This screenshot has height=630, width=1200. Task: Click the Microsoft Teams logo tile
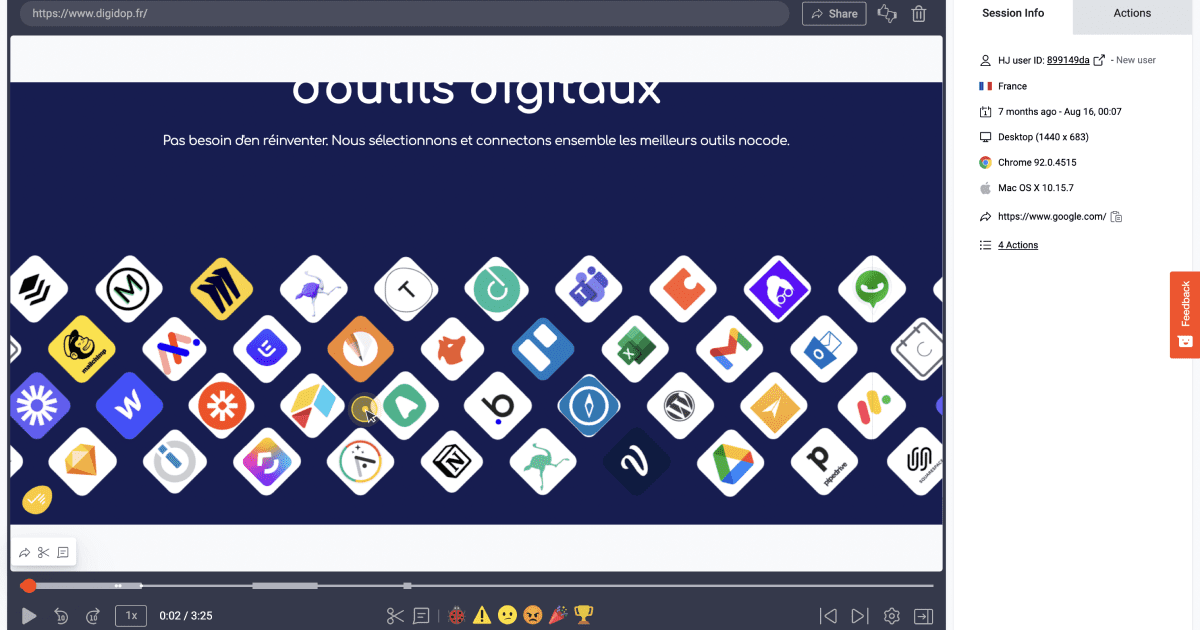click(x=588, y=289)
